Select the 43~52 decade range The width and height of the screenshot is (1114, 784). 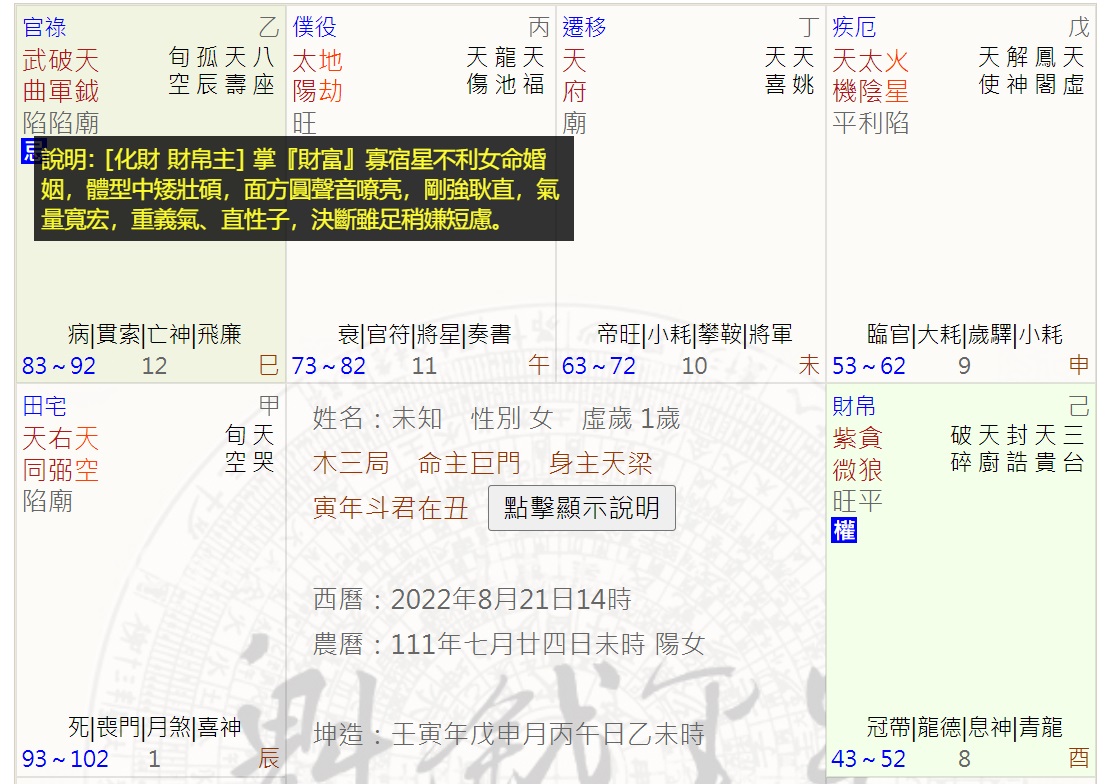click(869, 758)
